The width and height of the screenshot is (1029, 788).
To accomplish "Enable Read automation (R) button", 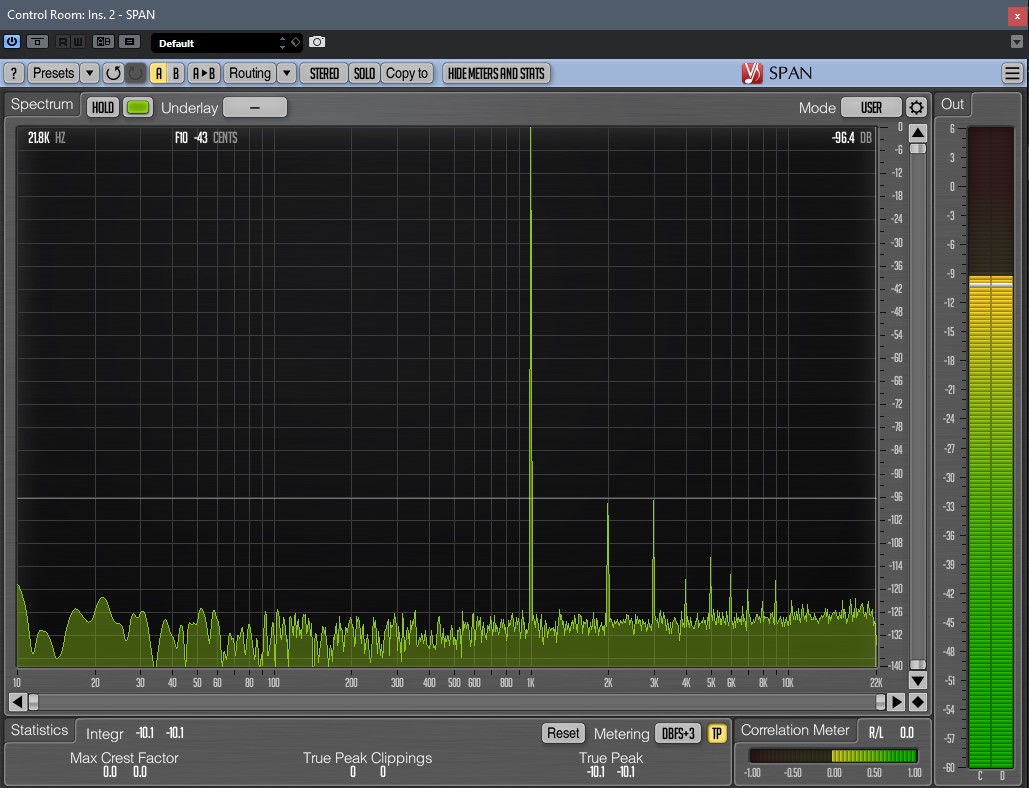I will coord(63,42).
